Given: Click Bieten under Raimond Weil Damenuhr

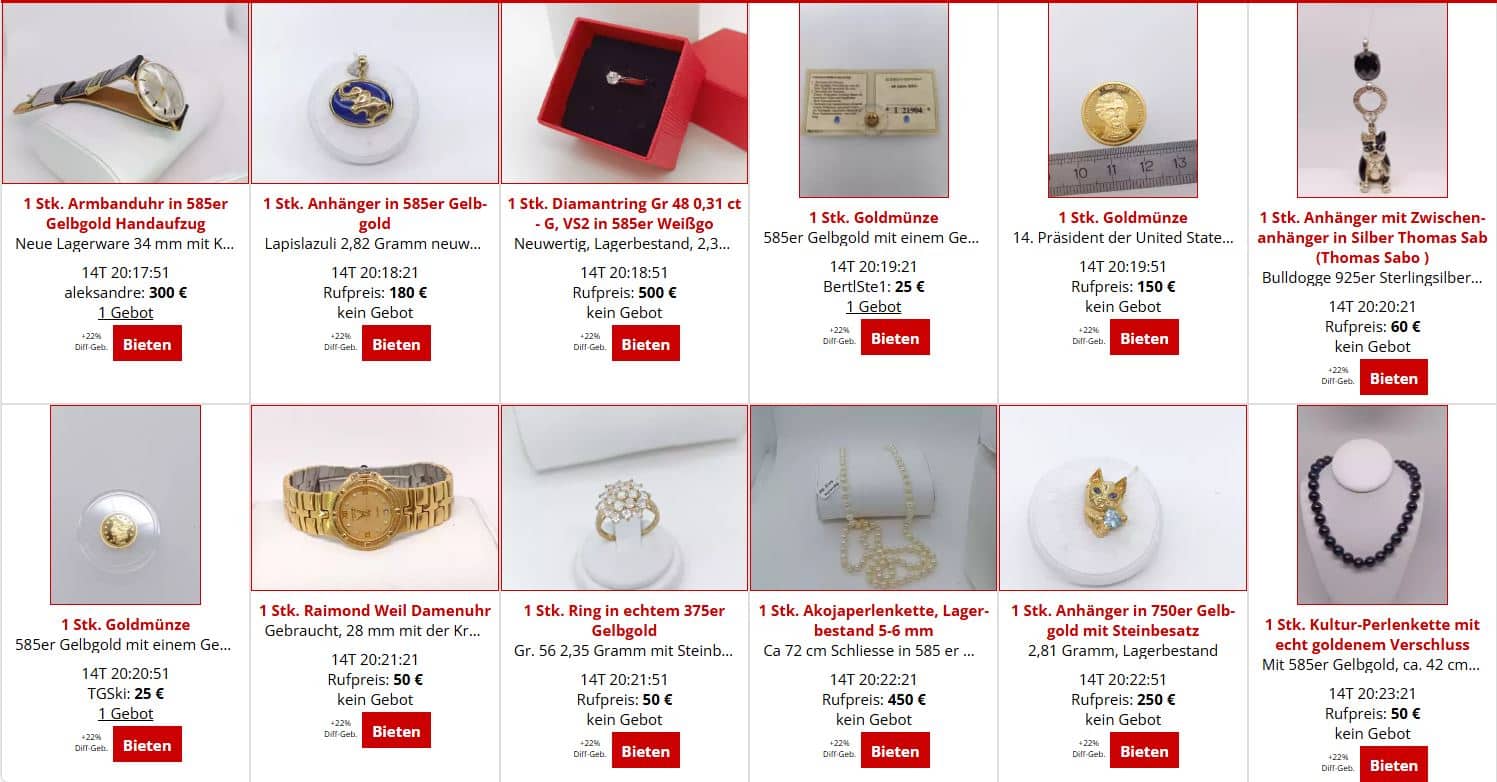Looking at the screenshot, I should click(x=396, y=731).
